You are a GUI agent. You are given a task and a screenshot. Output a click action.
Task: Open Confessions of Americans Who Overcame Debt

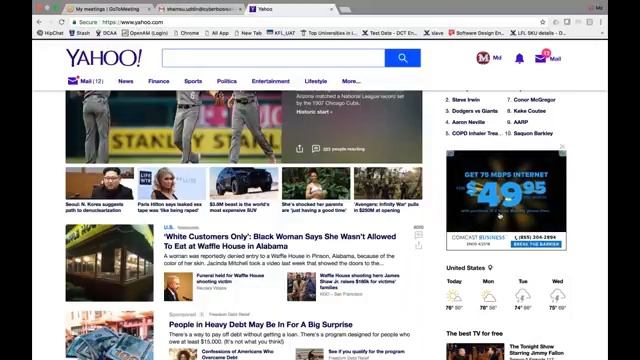(237, 354)
